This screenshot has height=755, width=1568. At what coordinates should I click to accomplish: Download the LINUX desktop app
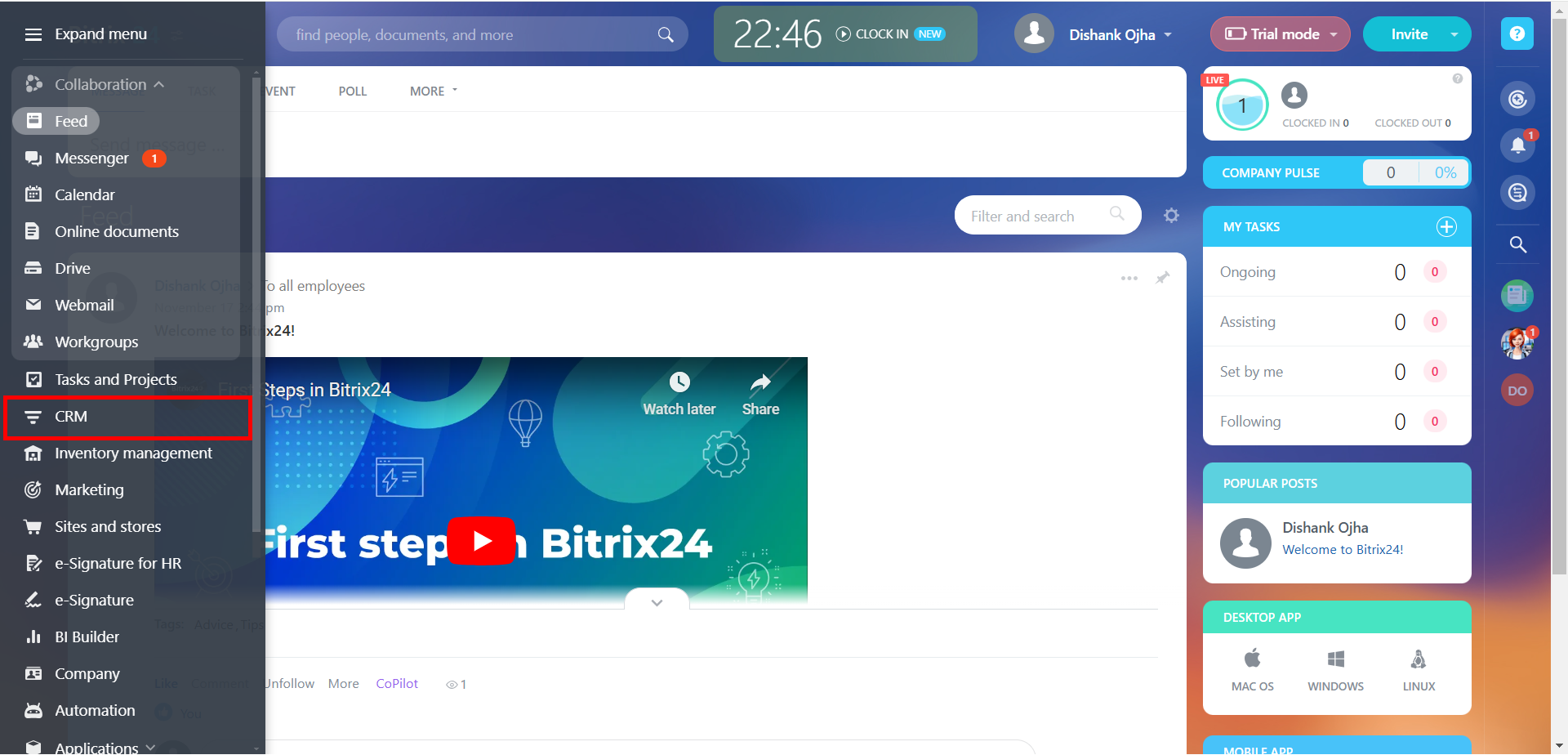(1419, 670)
